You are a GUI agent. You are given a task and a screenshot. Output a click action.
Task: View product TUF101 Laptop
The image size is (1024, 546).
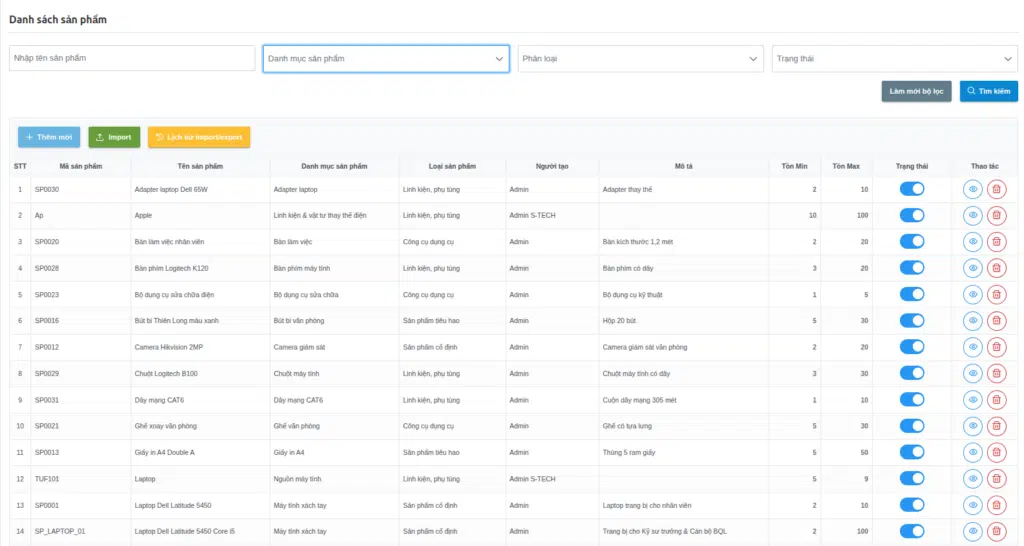972,479
